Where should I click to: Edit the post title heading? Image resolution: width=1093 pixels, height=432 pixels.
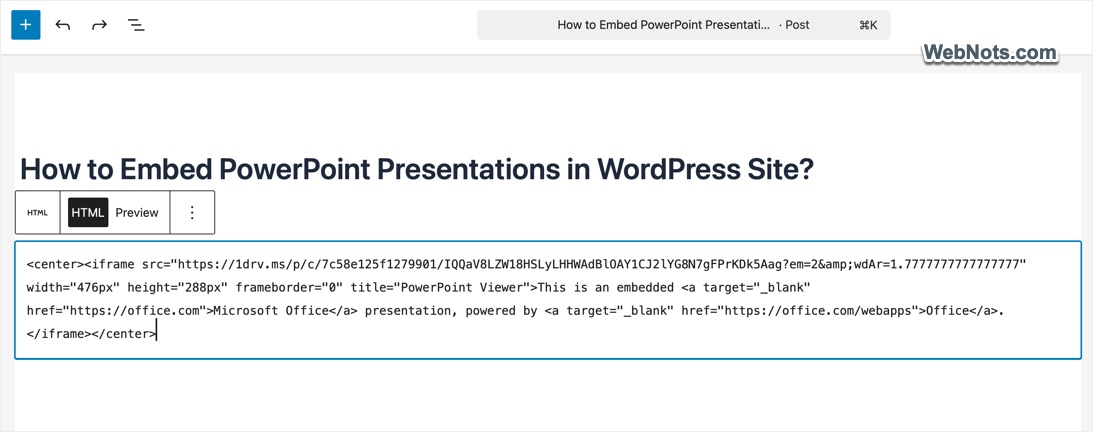[x=417, y=169]
